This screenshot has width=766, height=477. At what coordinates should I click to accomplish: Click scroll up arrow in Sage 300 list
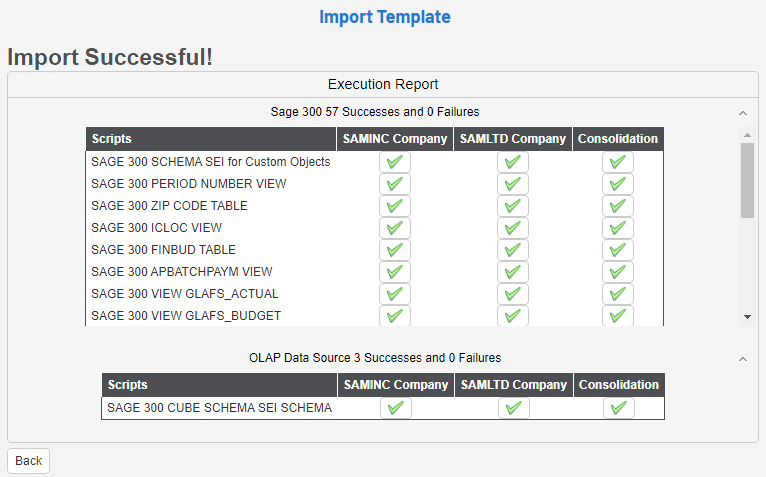747,134
